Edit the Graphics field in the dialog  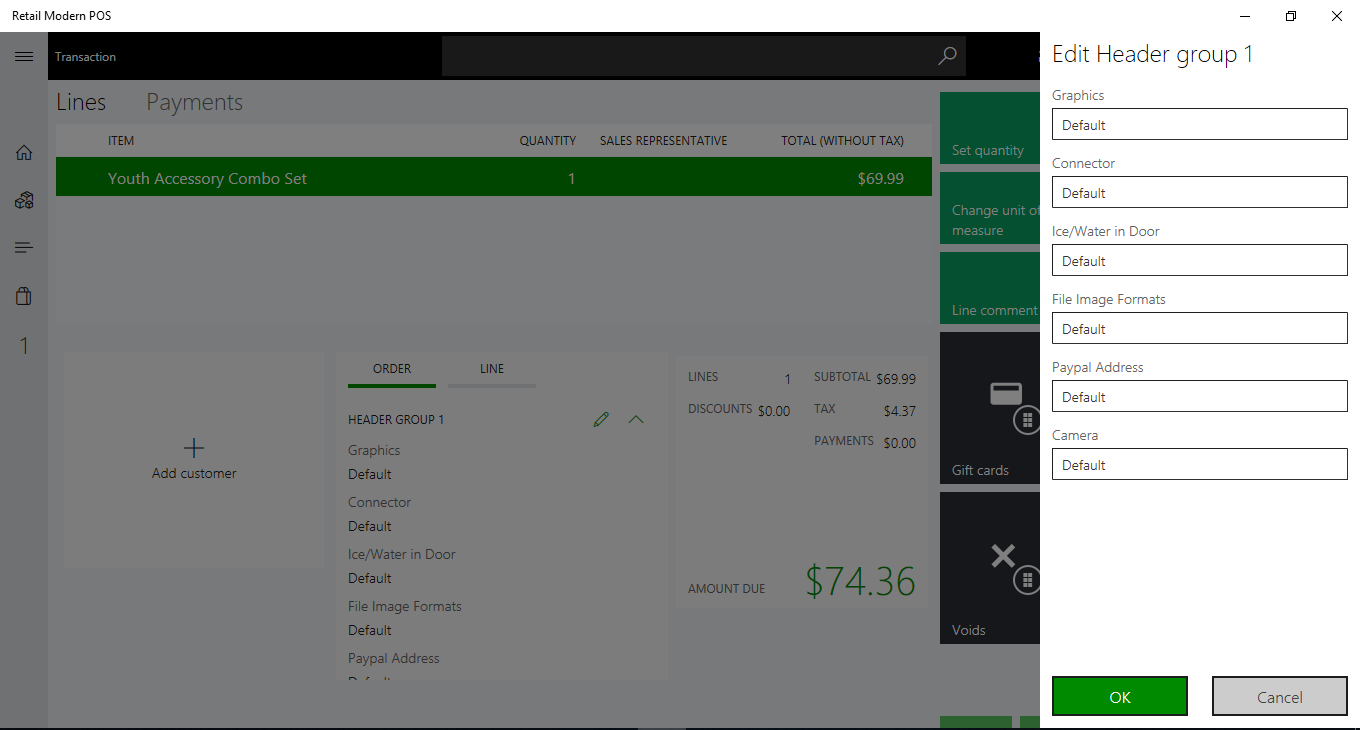[x=1200, y=125]
